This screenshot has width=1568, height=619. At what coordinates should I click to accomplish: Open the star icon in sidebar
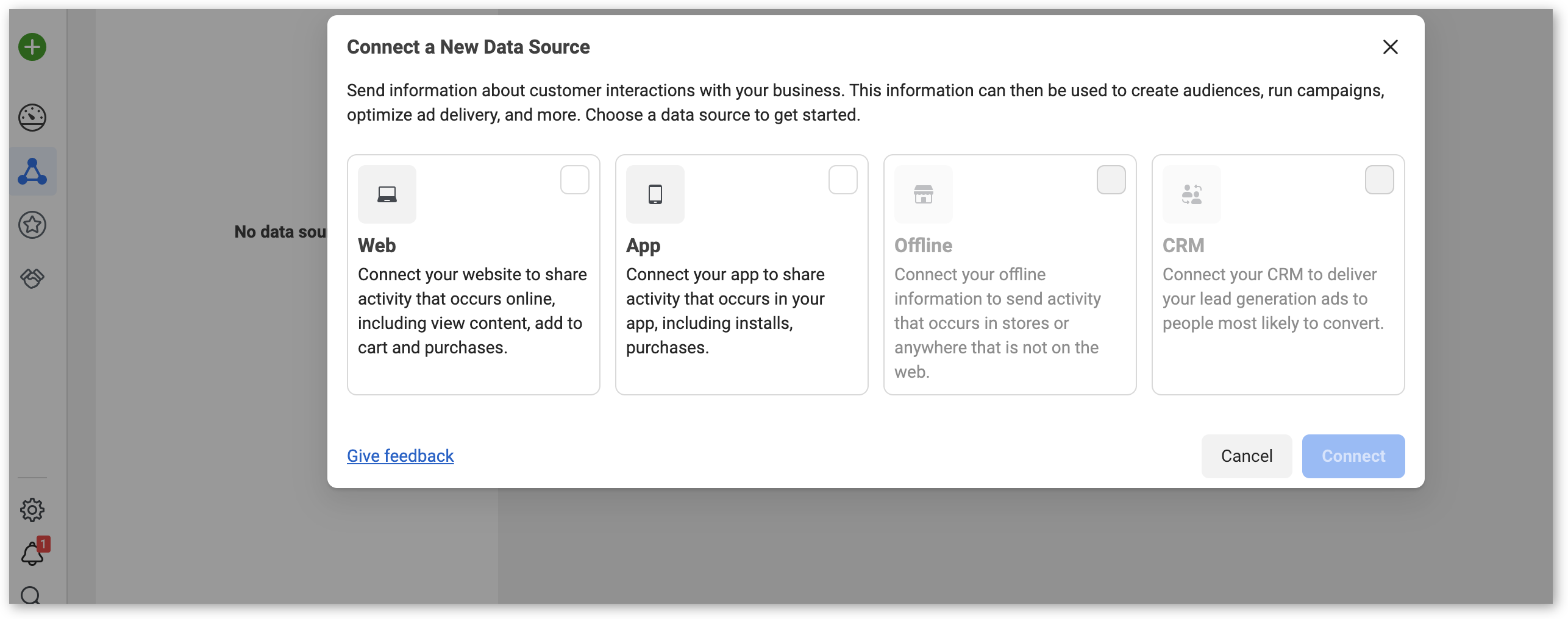[x=32, y=225]
